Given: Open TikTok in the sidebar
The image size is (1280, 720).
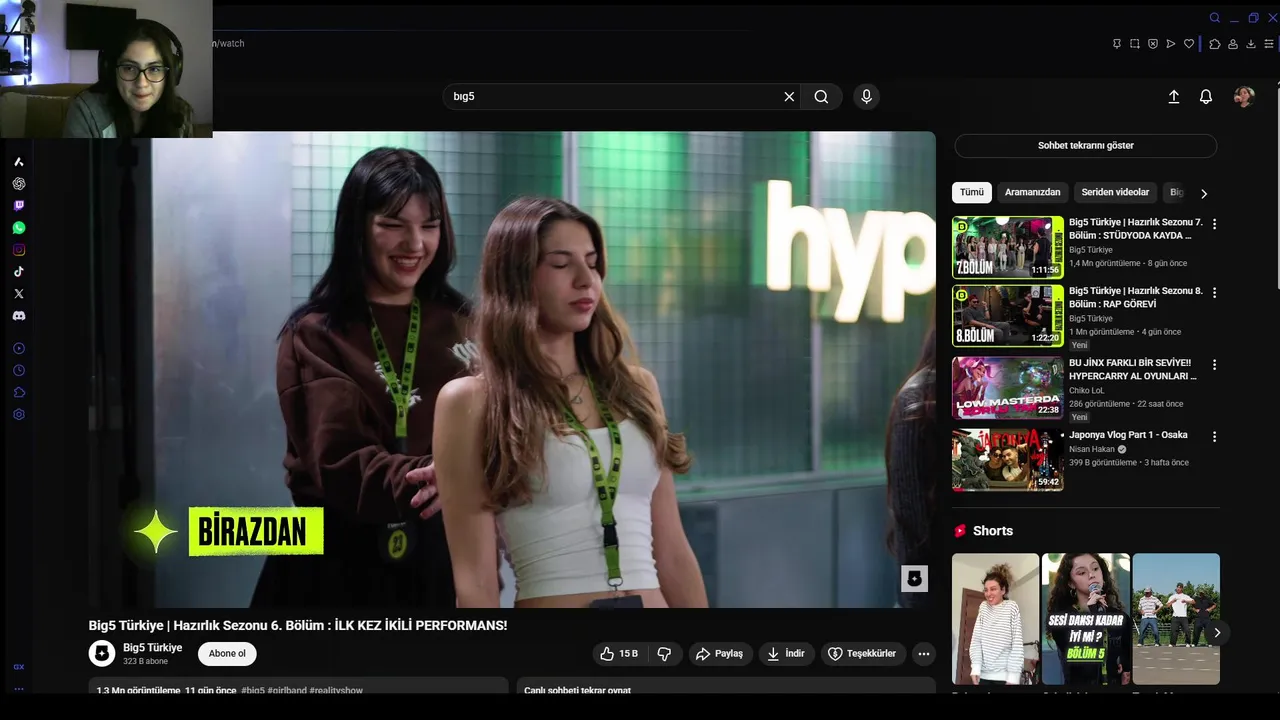Looking at the screenshot, I should [18, 272].
